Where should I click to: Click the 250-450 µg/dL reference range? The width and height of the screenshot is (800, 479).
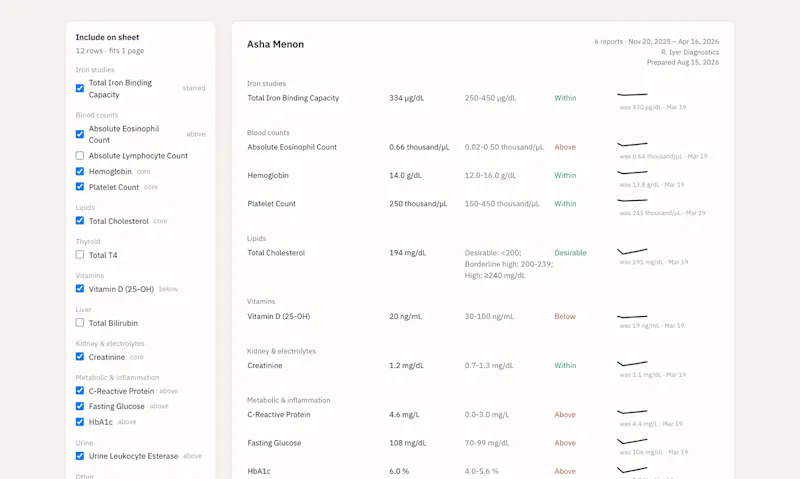point(490,98)
